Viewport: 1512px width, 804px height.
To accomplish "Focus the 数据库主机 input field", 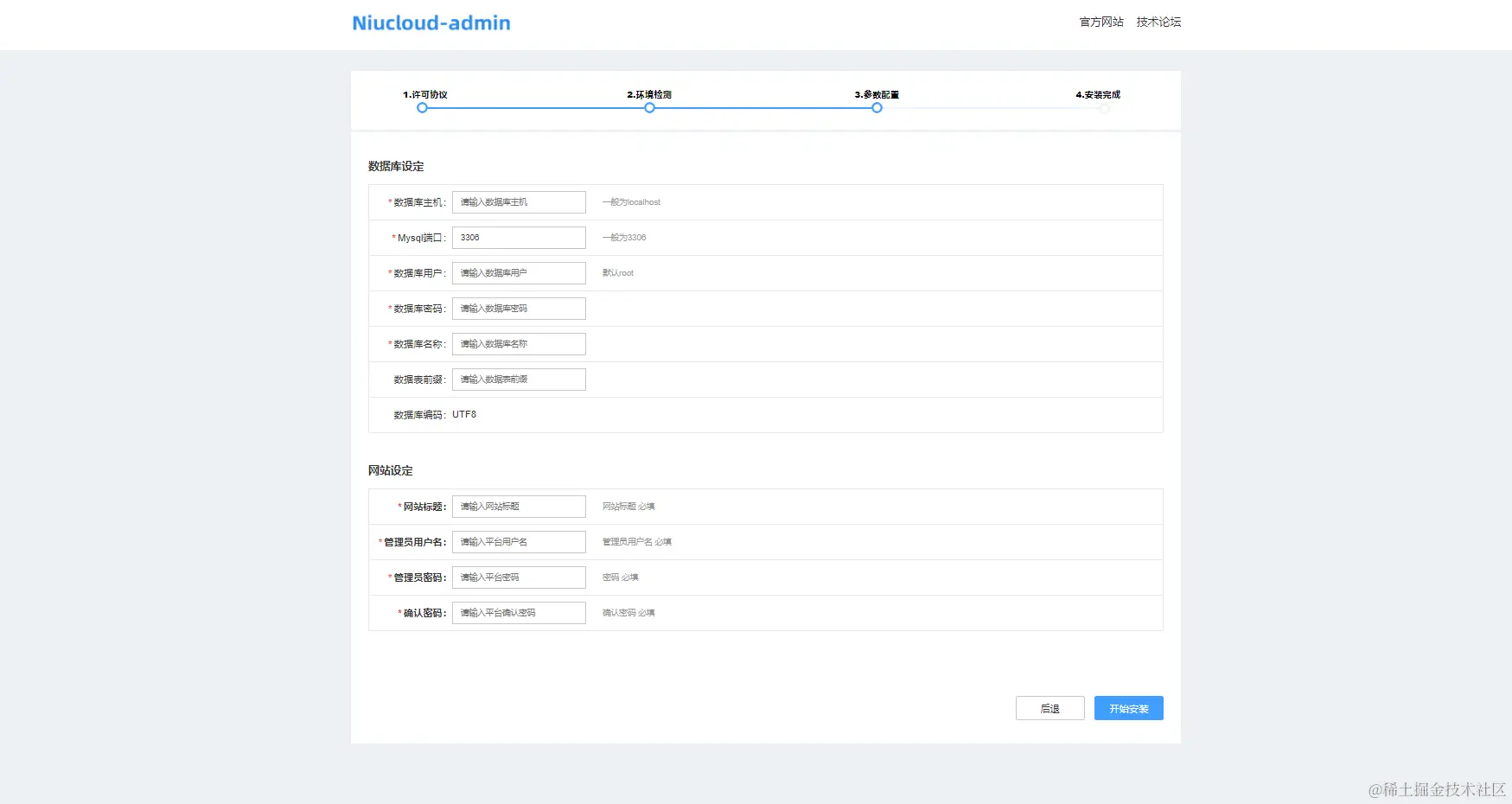I will point(519,202).
